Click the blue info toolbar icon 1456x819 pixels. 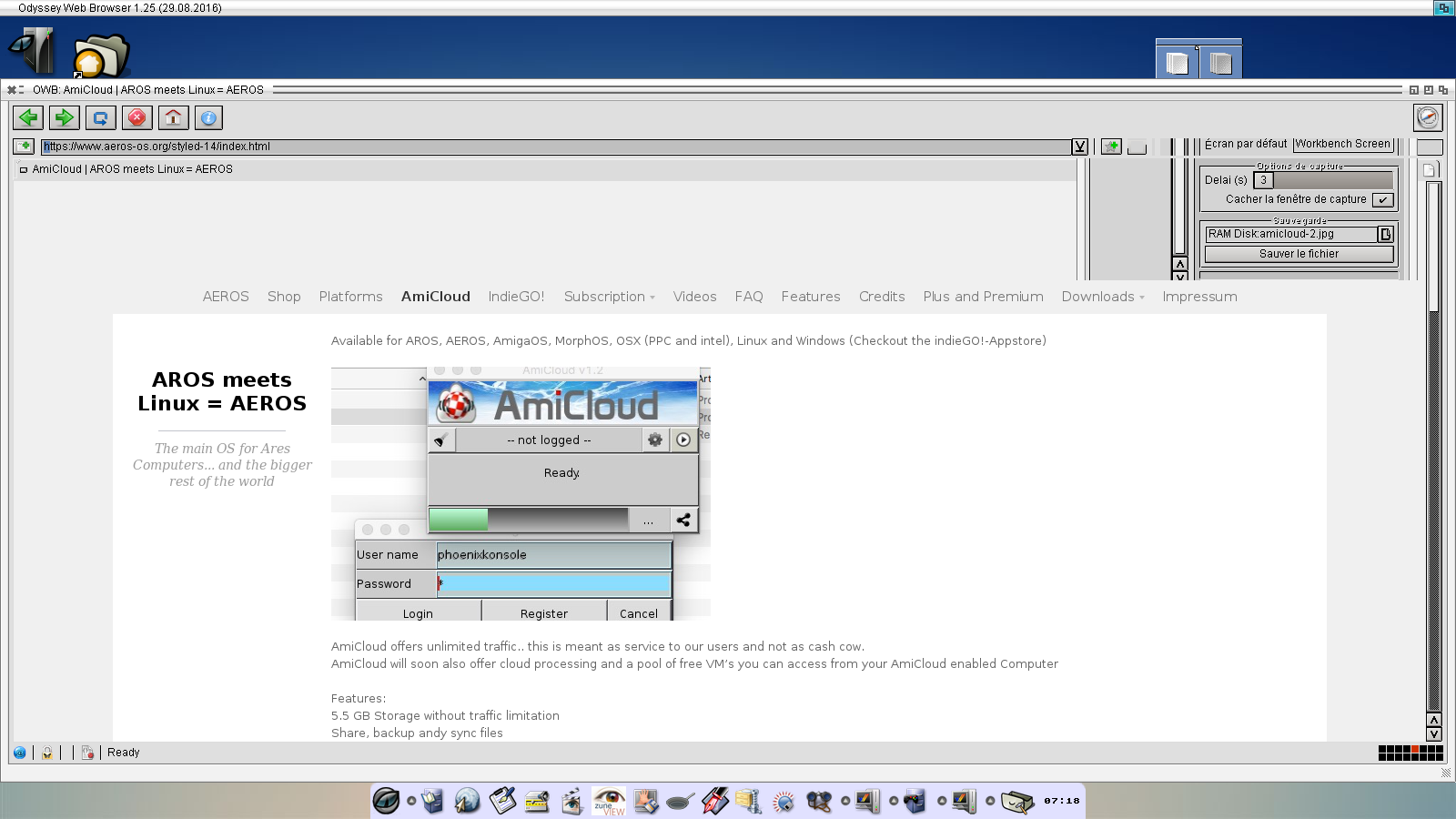tap(208, 117)
